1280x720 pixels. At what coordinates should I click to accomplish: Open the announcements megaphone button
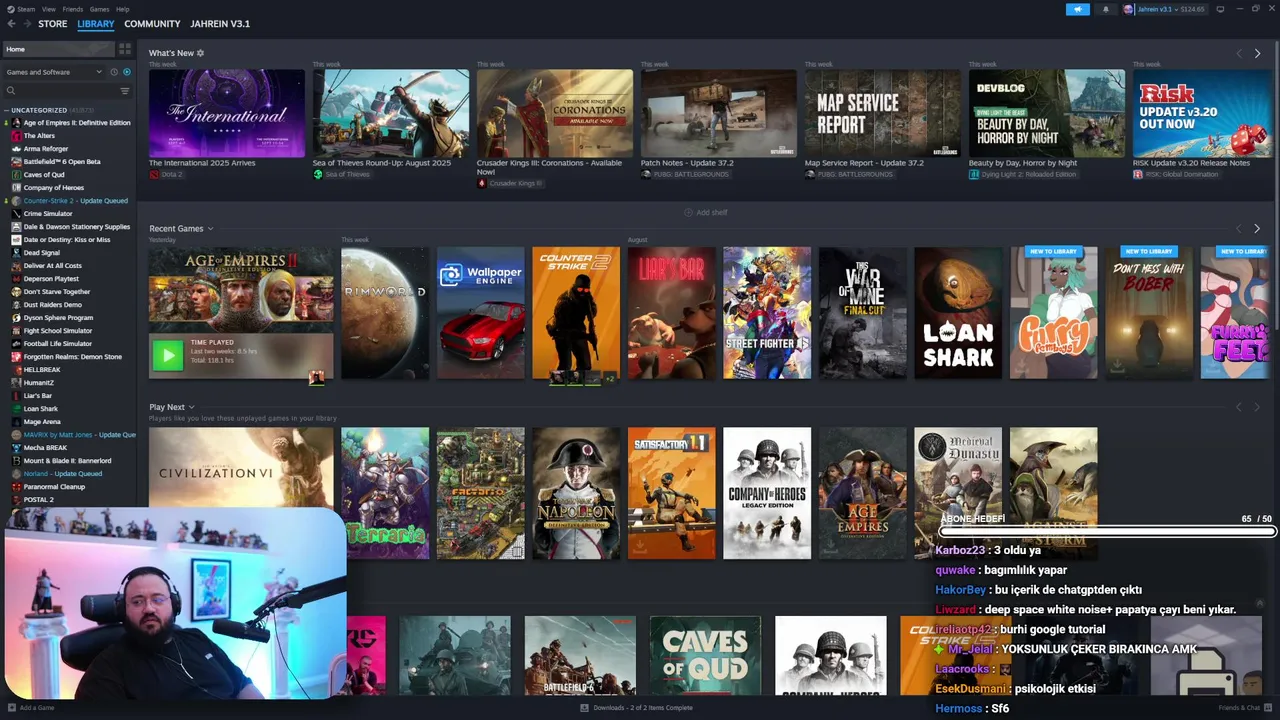pos(1078,9)
